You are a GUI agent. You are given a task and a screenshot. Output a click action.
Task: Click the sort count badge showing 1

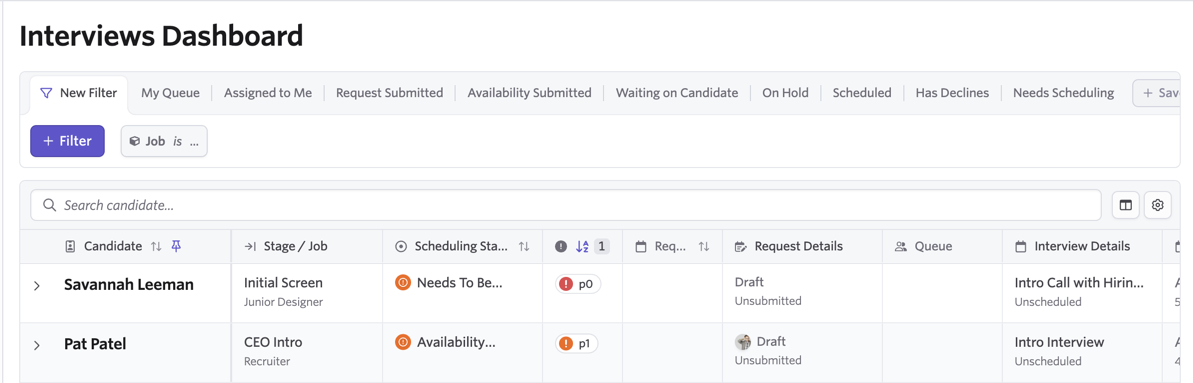602,246
